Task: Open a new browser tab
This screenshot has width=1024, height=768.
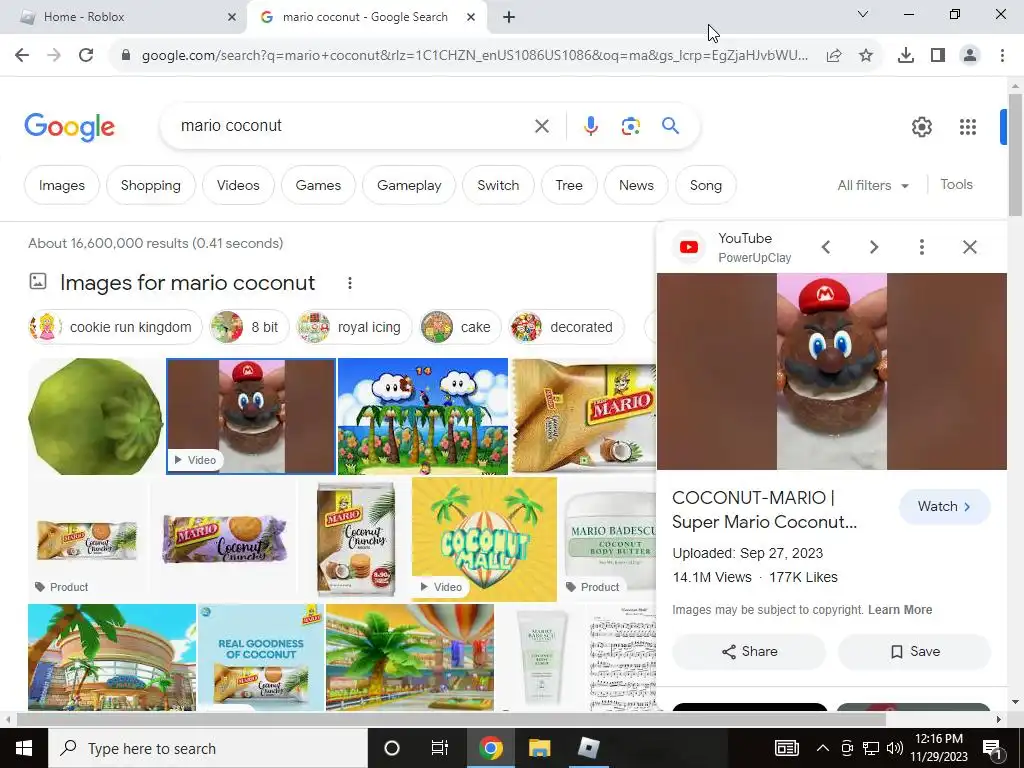Action: (x=509, y=17)
